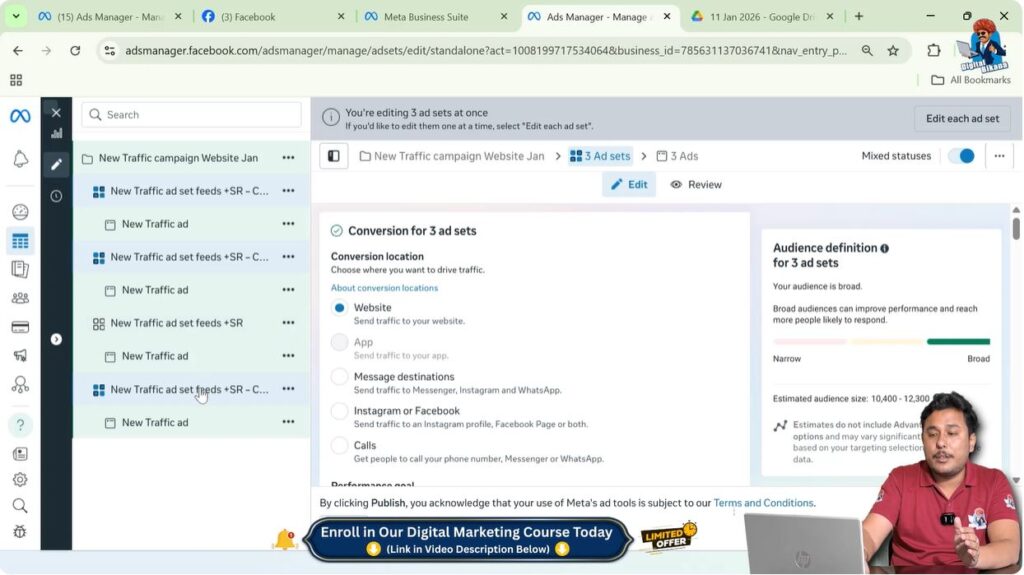Select the Edit tab

629,184
